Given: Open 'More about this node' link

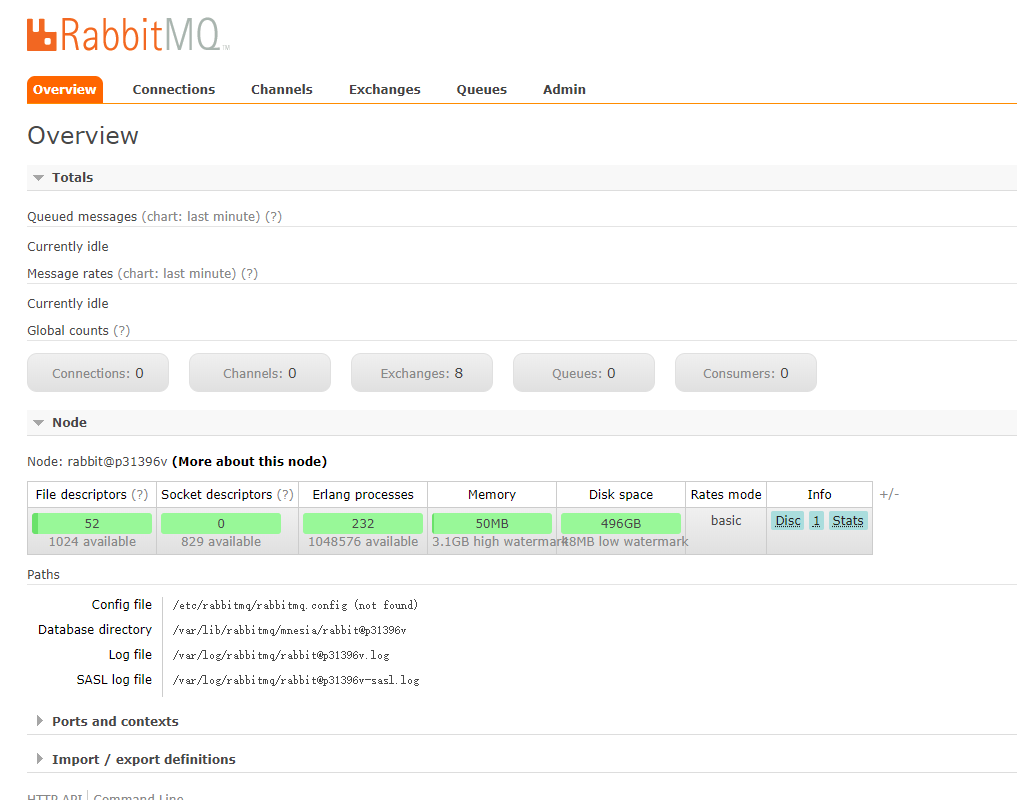Looking at the screenshot, I should point(249,461).
